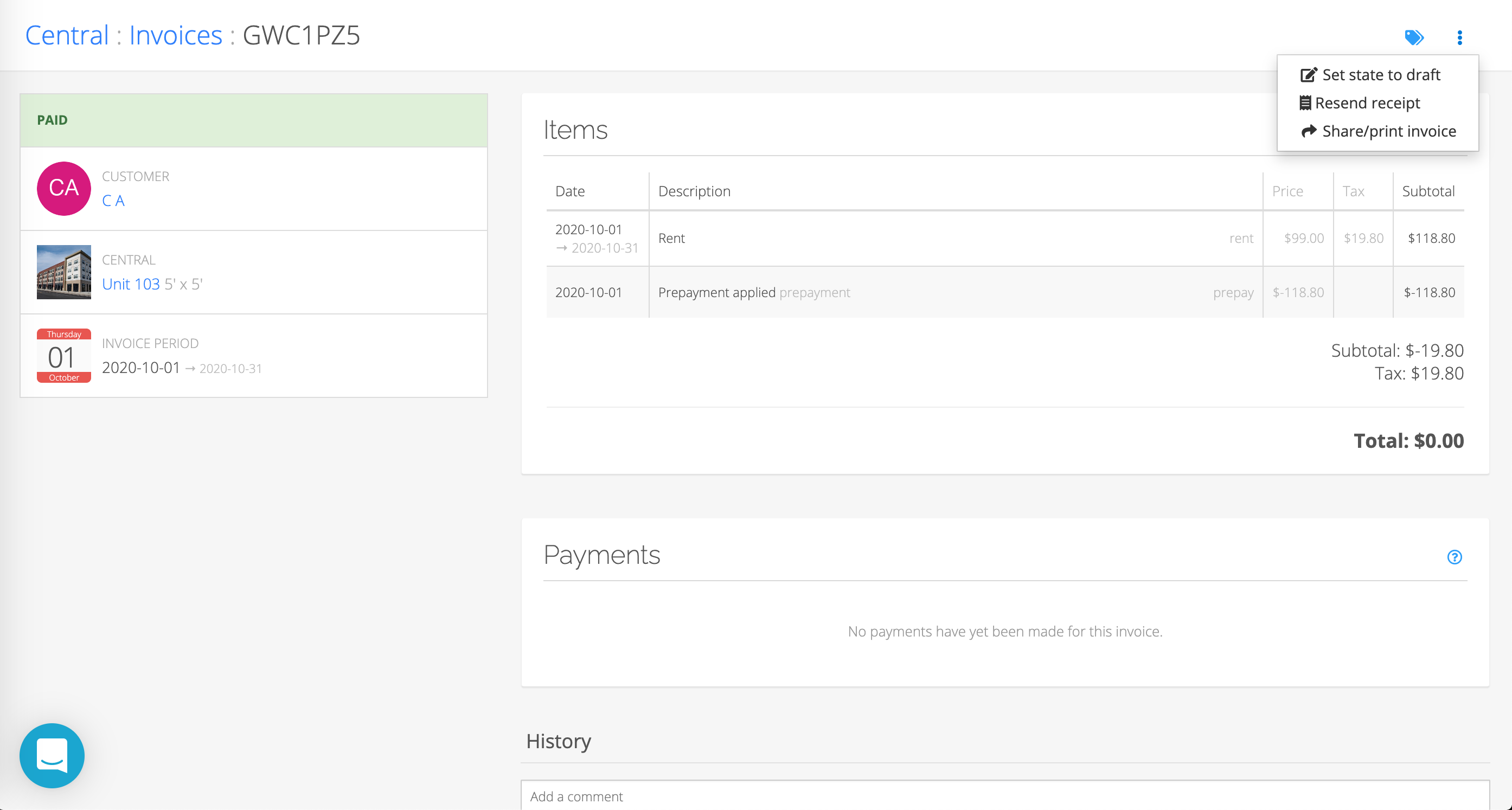Viewport: 1512px width, 810px height.
Task: Open the three-dot options menu
Action: pos(1459,37)
